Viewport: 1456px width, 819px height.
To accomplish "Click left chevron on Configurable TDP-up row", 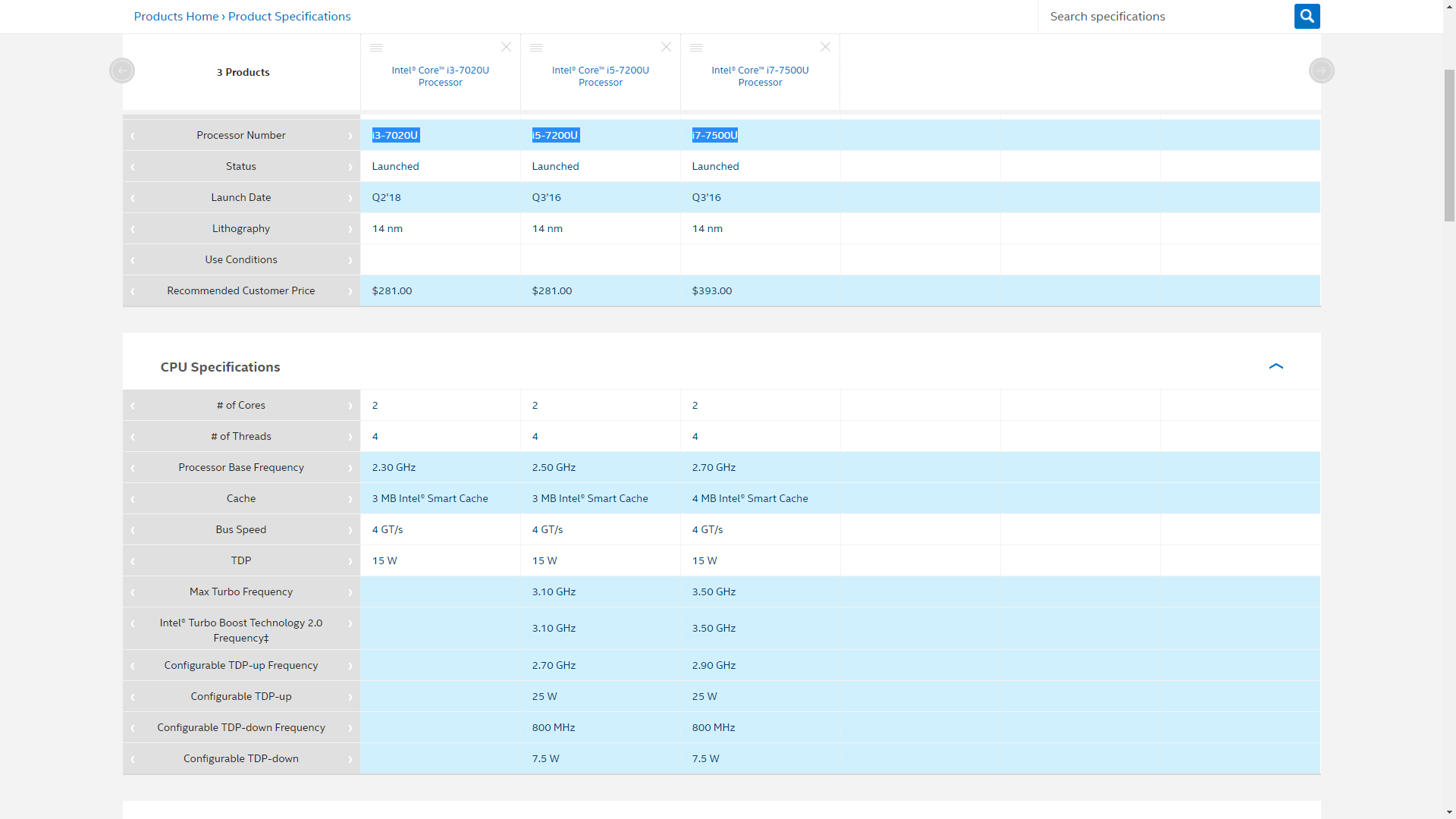I will click(133, 697).
